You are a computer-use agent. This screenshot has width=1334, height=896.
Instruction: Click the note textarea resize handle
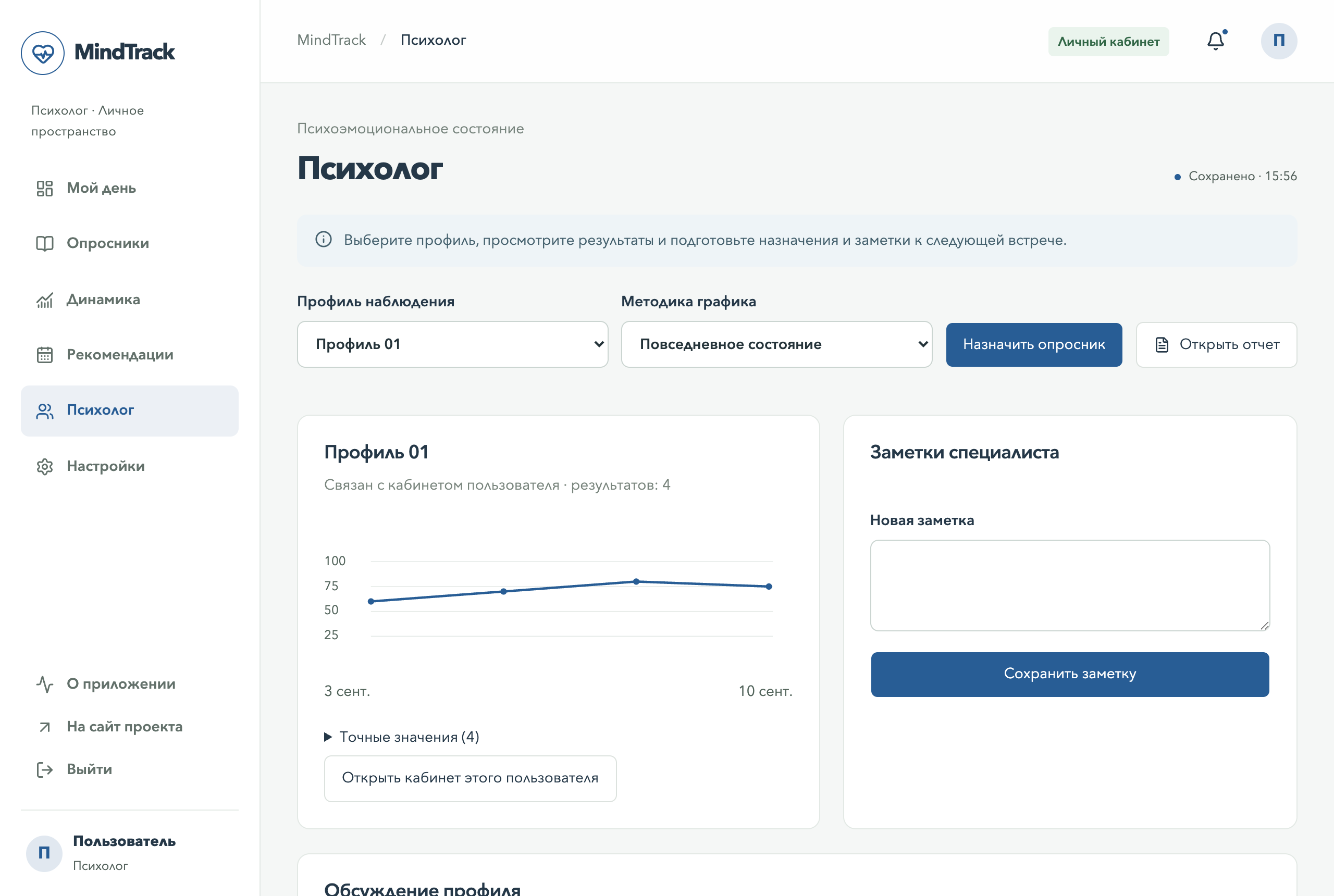click(1264, 625)
